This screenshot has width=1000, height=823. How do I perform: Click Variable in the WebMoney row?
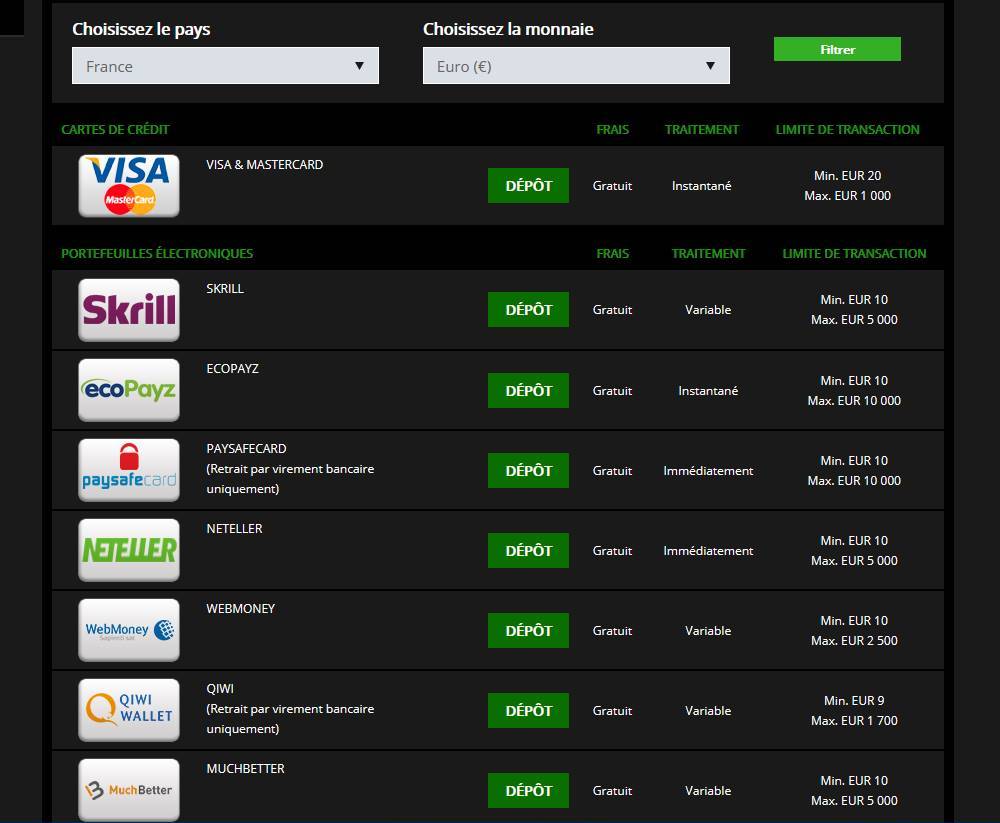[x=708, y=631]
